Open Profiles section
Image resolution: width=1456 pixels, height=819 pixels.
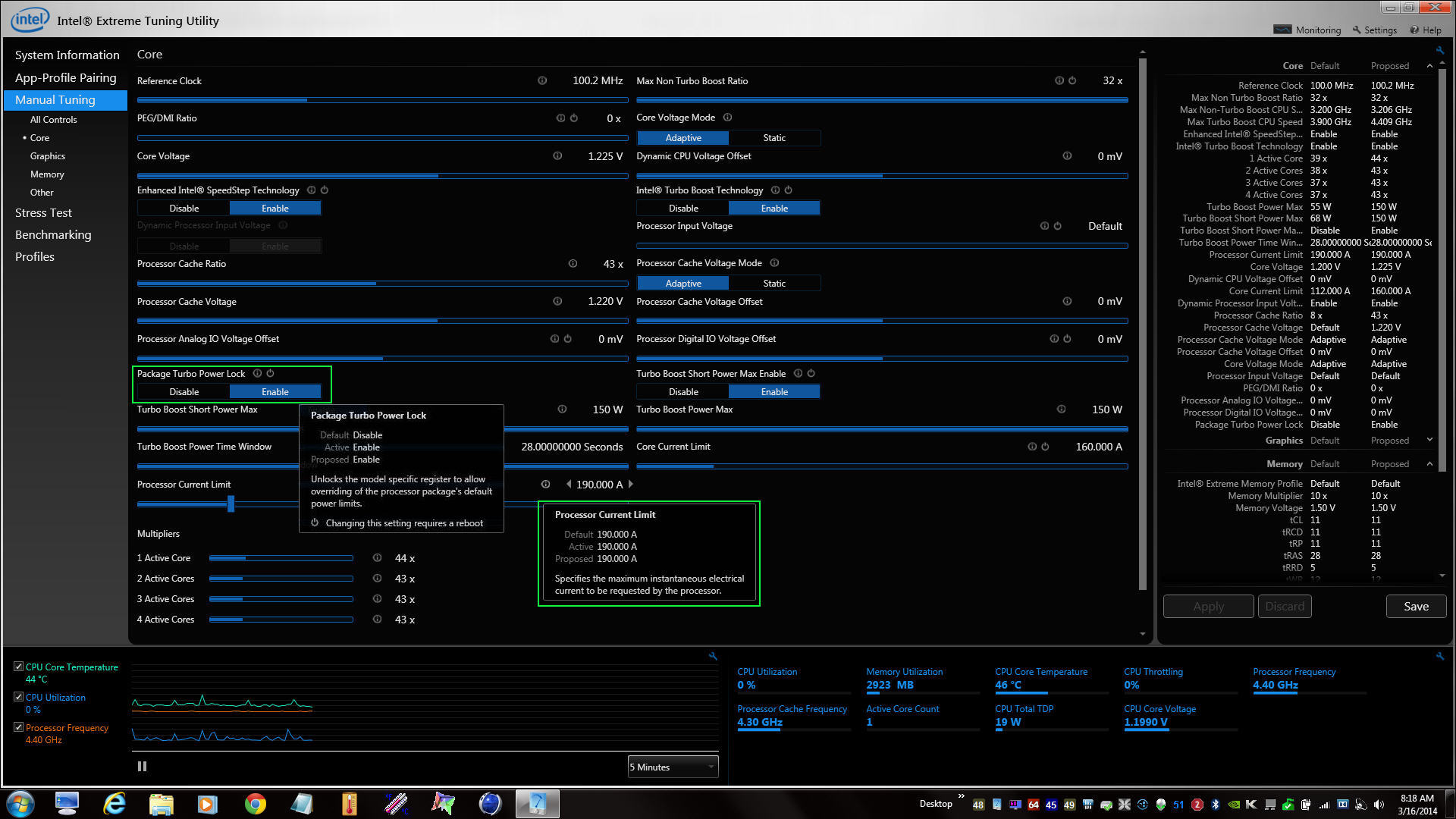click(35, 257)
